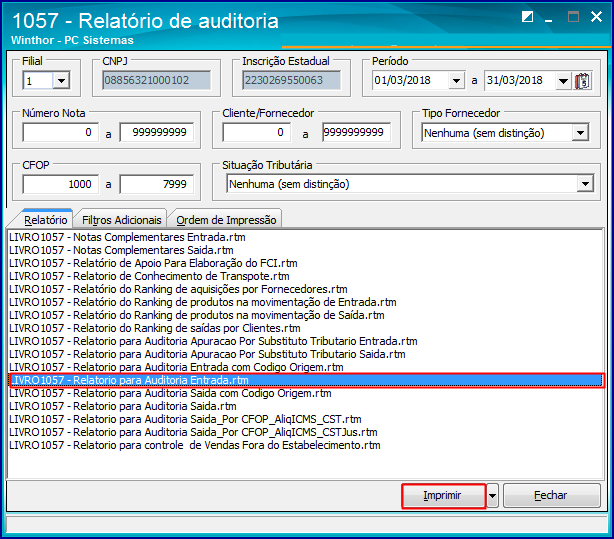This screenshot has width=614, height=539.
Task: Switch to the Relatório tab
Action: click(x=46, y=220)
